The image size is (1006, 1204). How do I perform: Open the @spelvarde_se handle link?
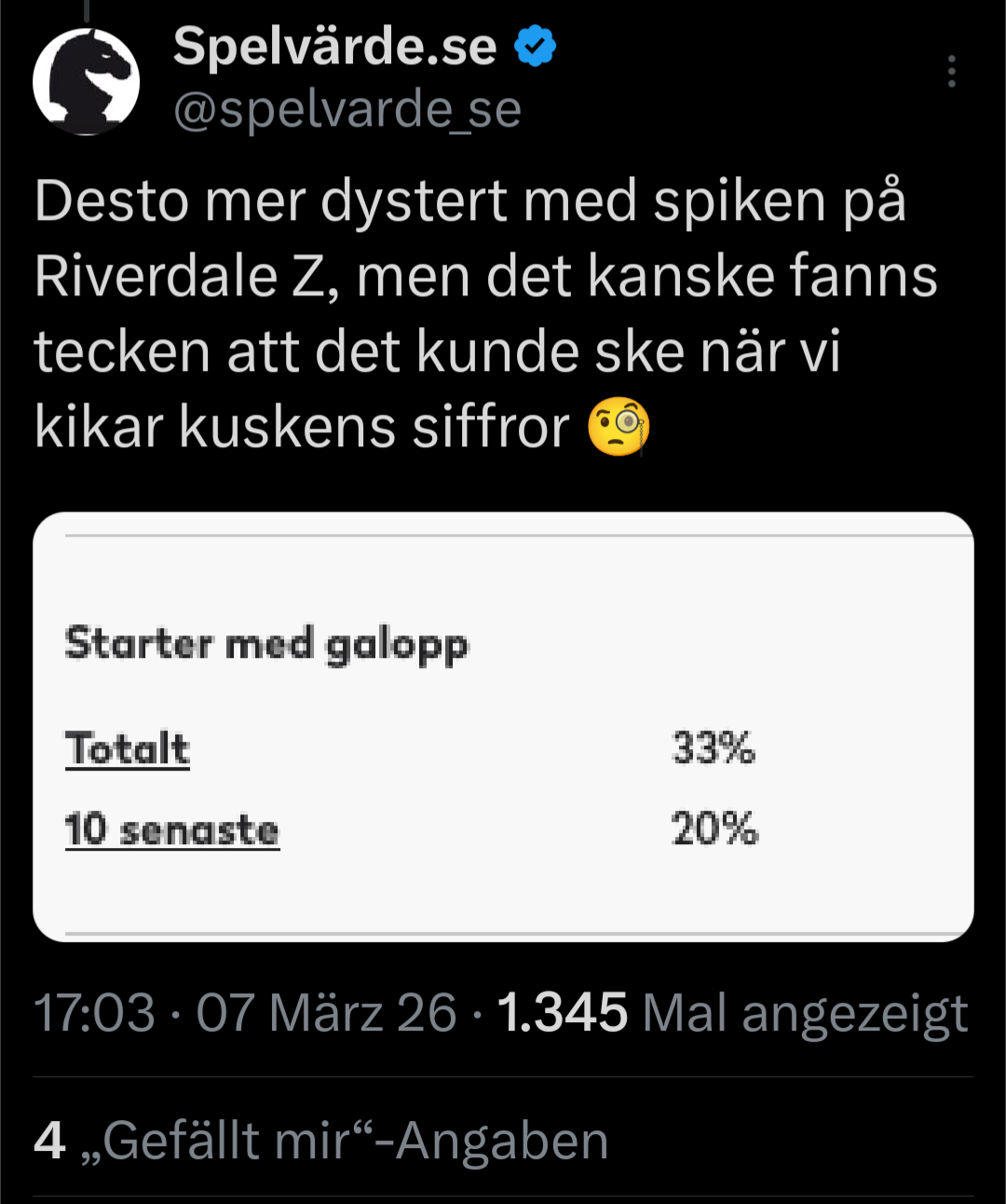pyautogui.click(x=347, y=110)
